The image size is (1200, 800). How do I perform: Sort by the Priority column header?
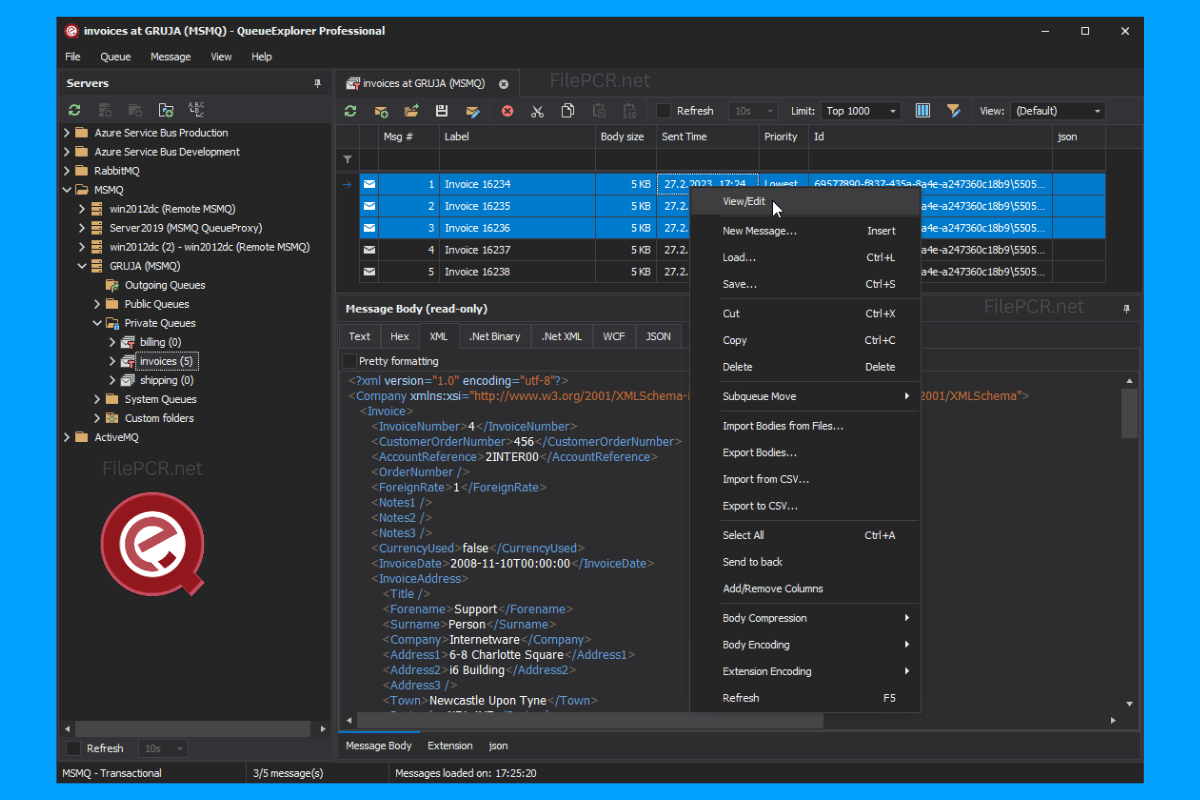[783, 137]
